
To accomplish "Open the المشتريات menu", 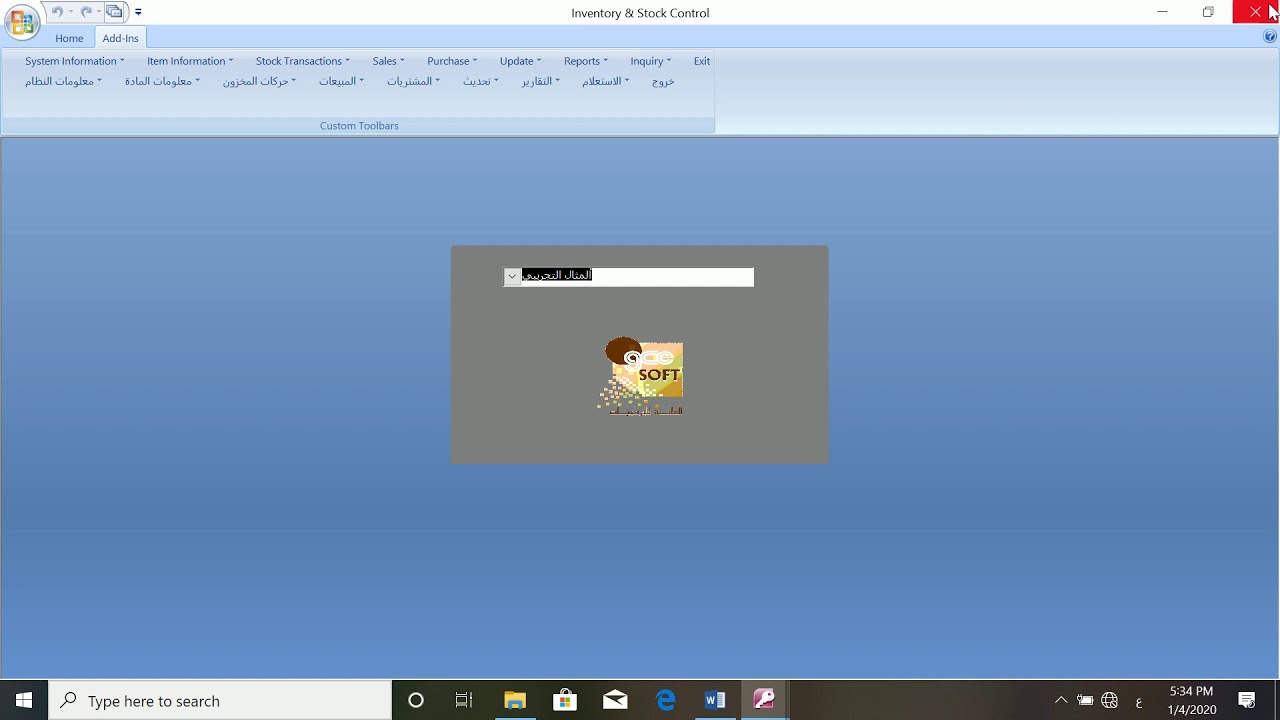I will click(x=414, y=81).
